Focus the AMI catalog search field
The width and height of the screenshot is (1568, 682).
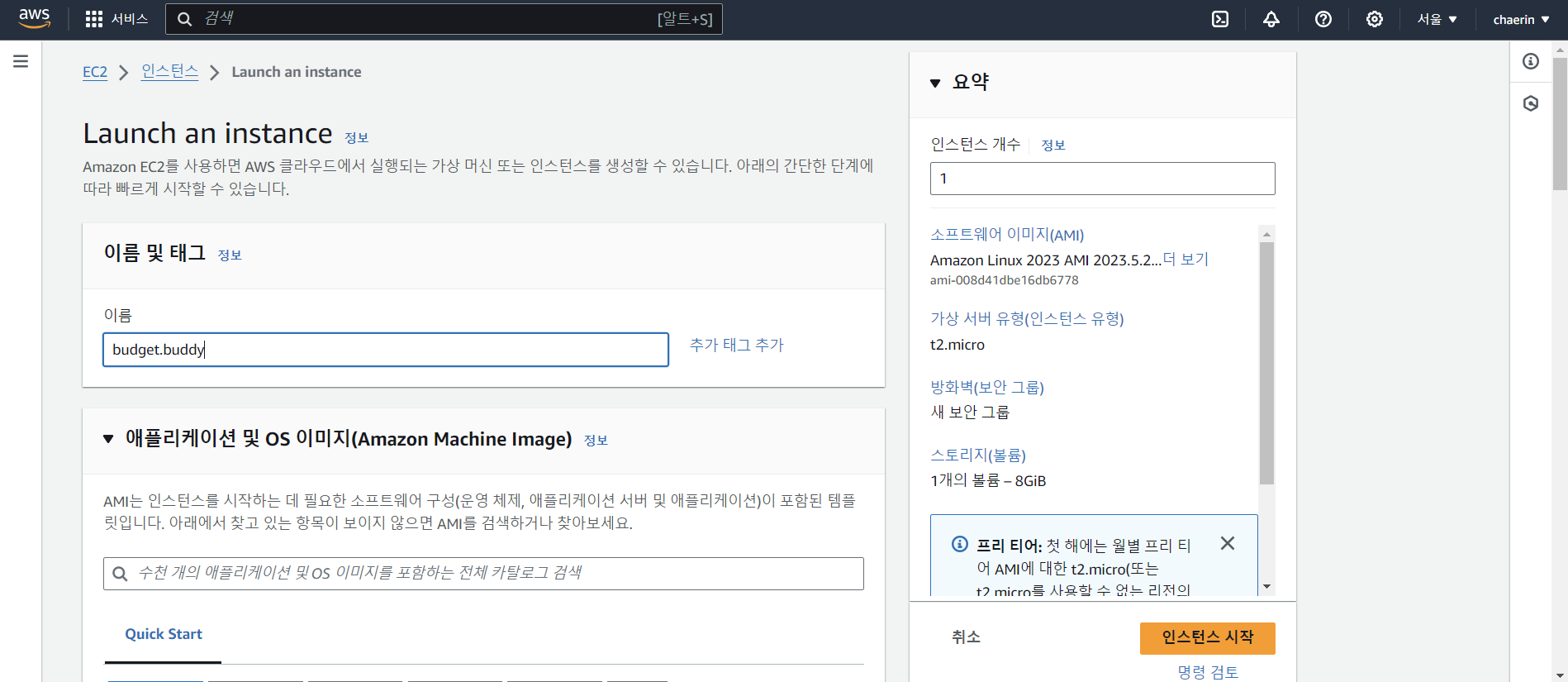pos(483,574)
